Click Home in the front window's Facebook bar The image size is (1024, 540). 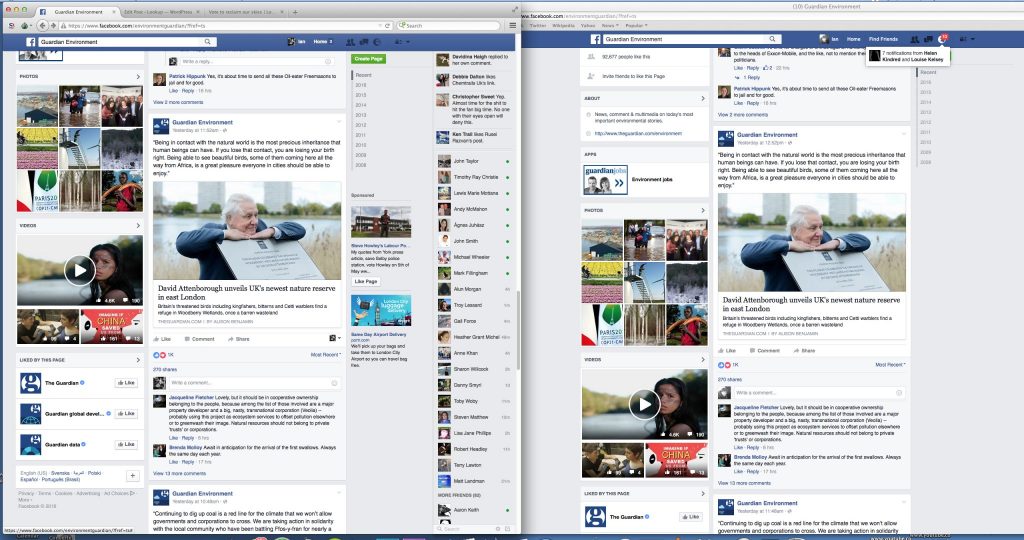point(320,42)
